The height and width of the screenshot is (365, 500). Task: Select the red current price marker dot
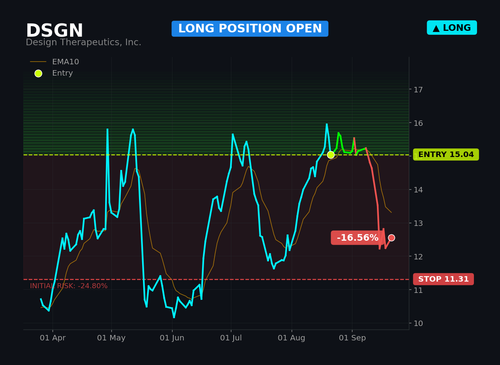[392, 238]
